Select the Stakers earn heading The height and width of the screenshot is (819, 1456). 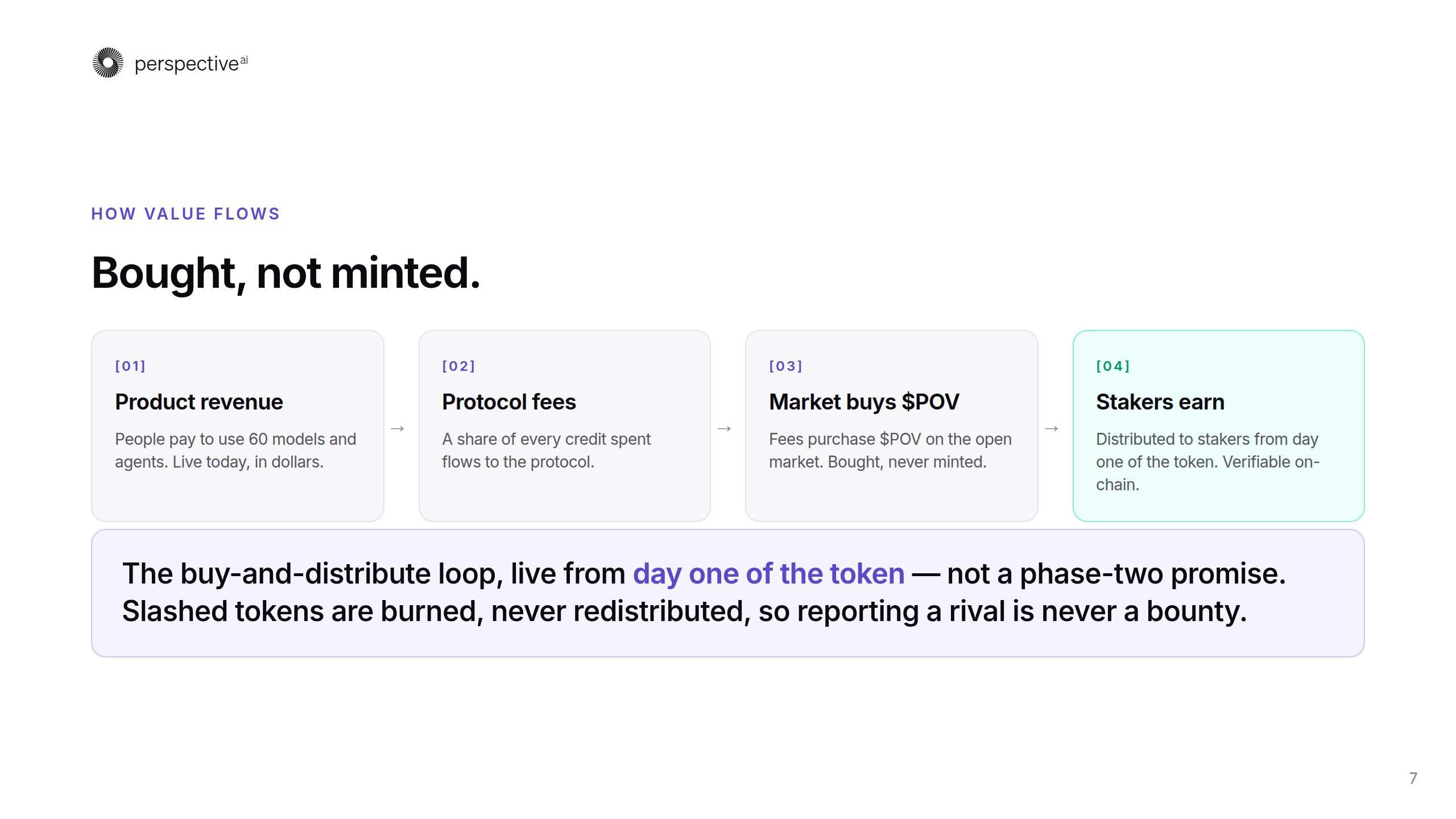point(1160,402)
